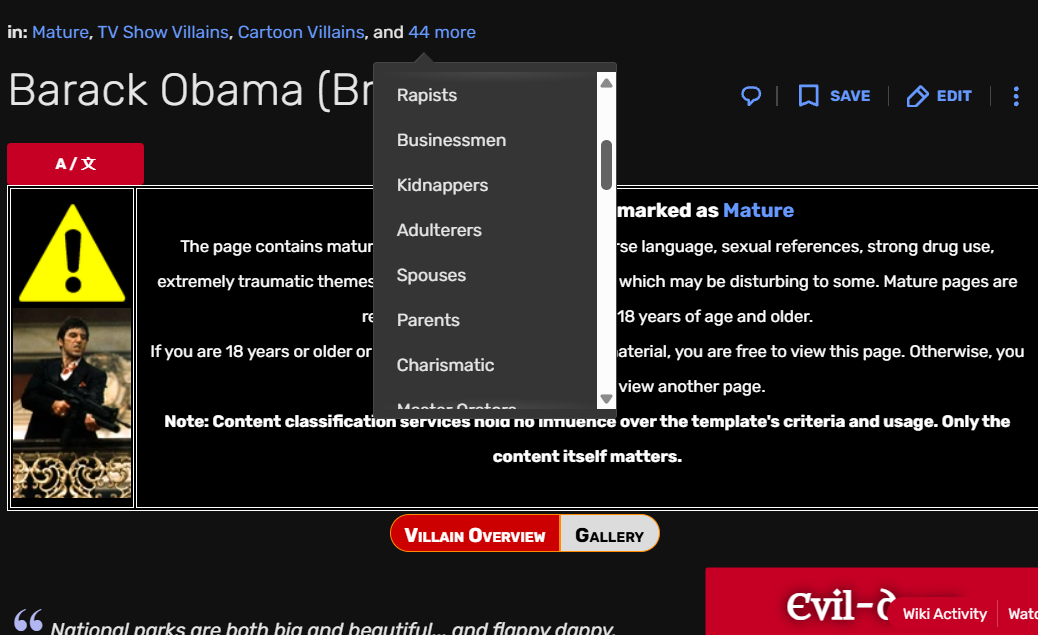Click the yellow warning sign image

click(72, 252)
